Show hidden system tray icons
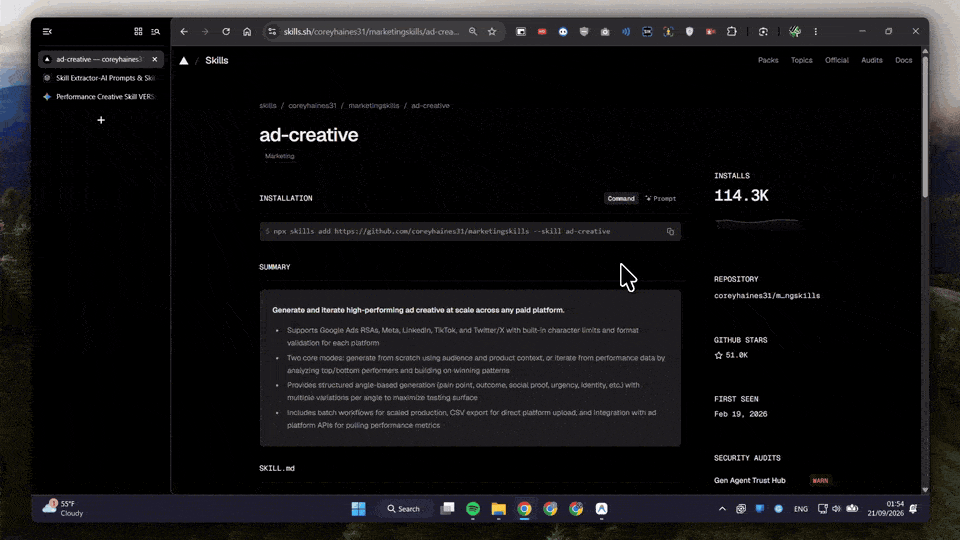The width and height of the screenshot is (960, 540). pyautogui.click(x=722, y=509)
